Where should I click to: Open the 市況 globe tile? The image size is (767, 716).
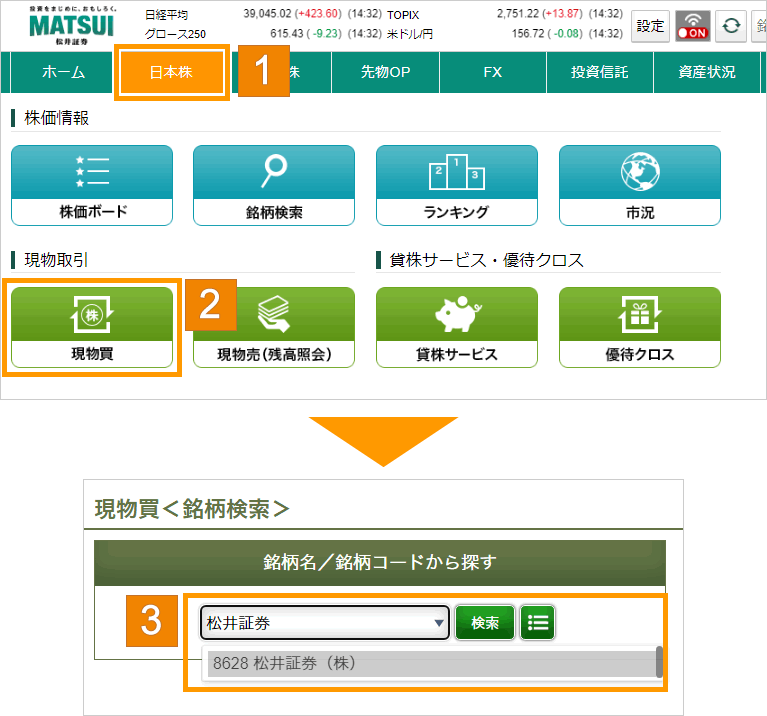tap(640, 185)
